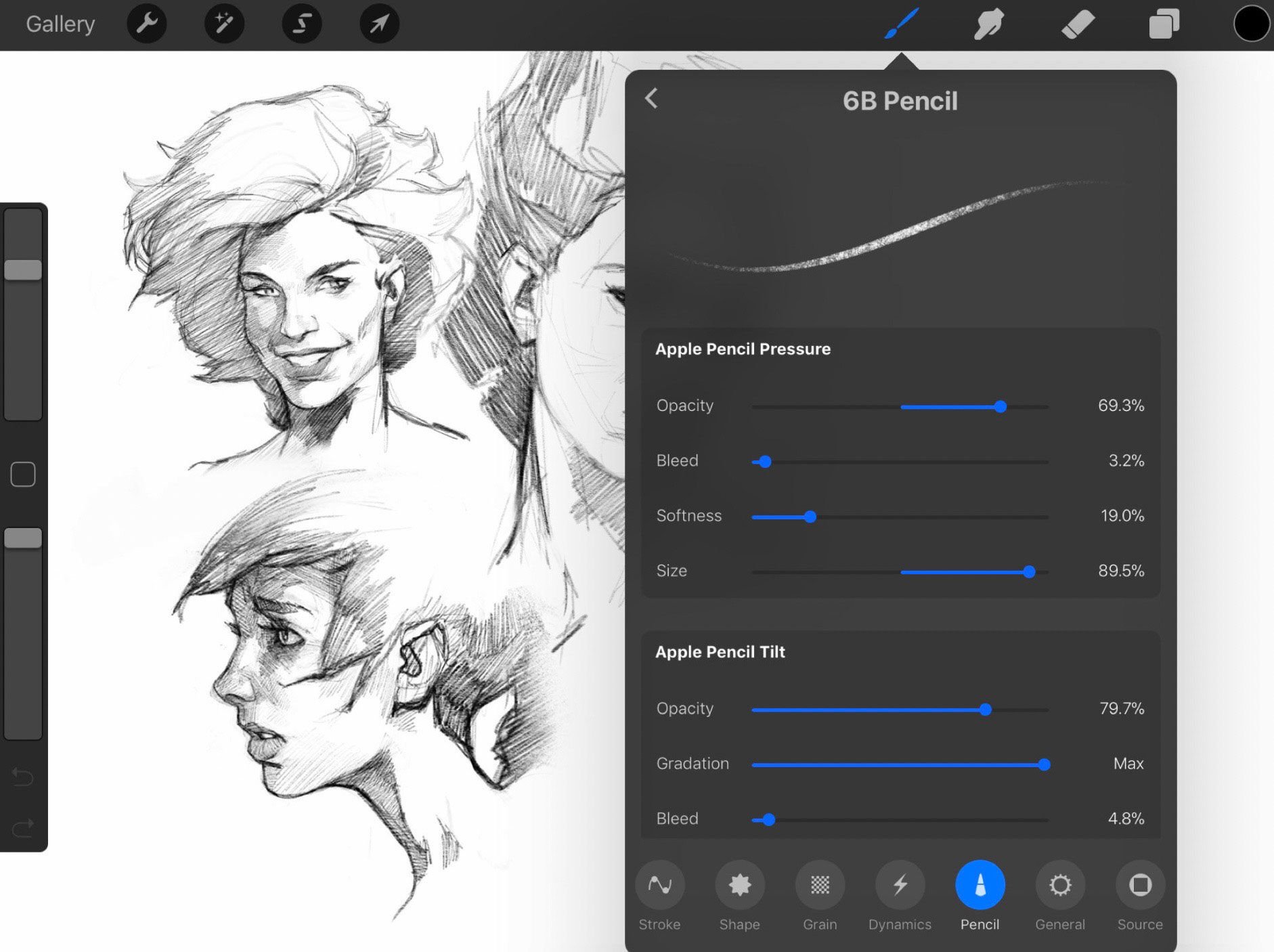This screenshot has width=1274, height=952.
Task: Select the Selection S-shaped tool
Action: click(x=302, y=24)
